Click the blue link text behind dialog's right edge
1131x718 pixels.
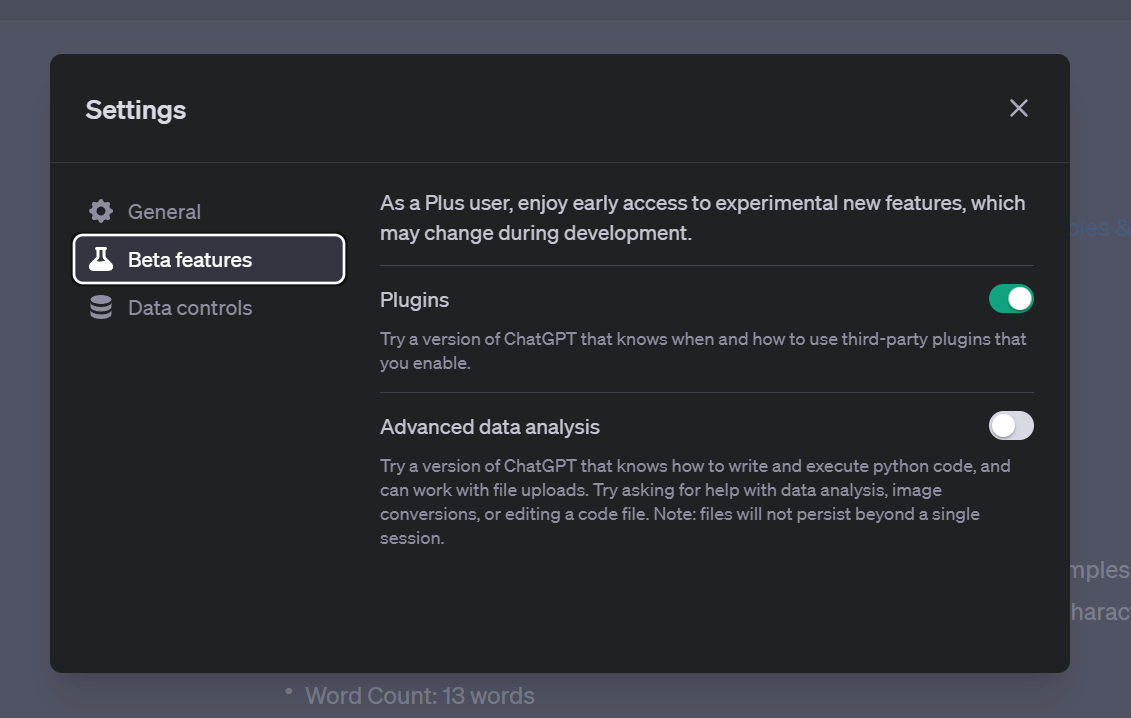coord(1100,228)
